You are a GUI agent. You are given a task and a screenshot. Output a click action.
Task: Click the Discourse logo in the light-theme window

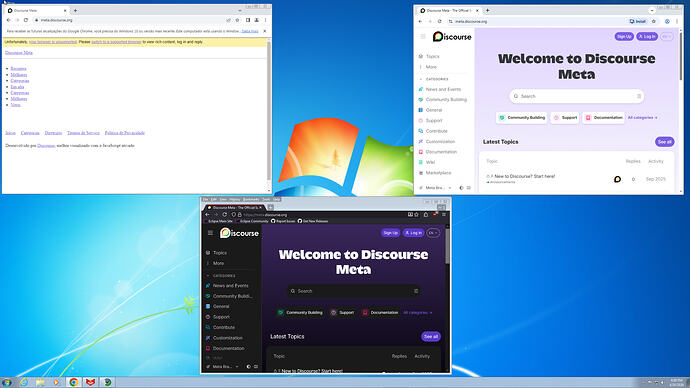[452, 37]
